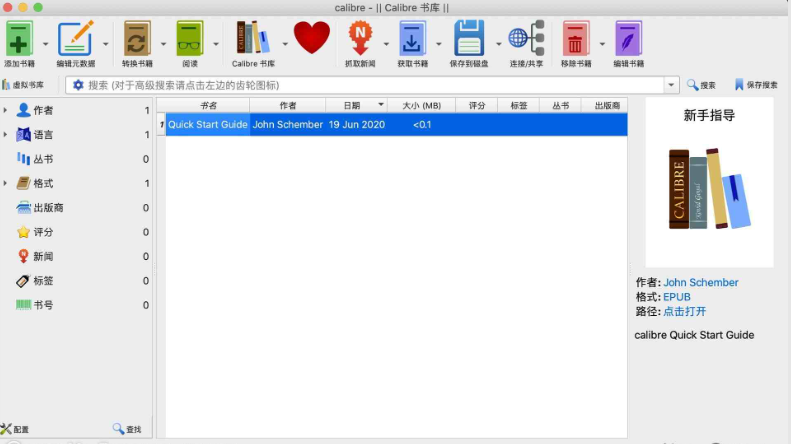Open the dropdown arrow next to Convert books
The height and width of the screenshot is (444, 791).
point(163,44)
